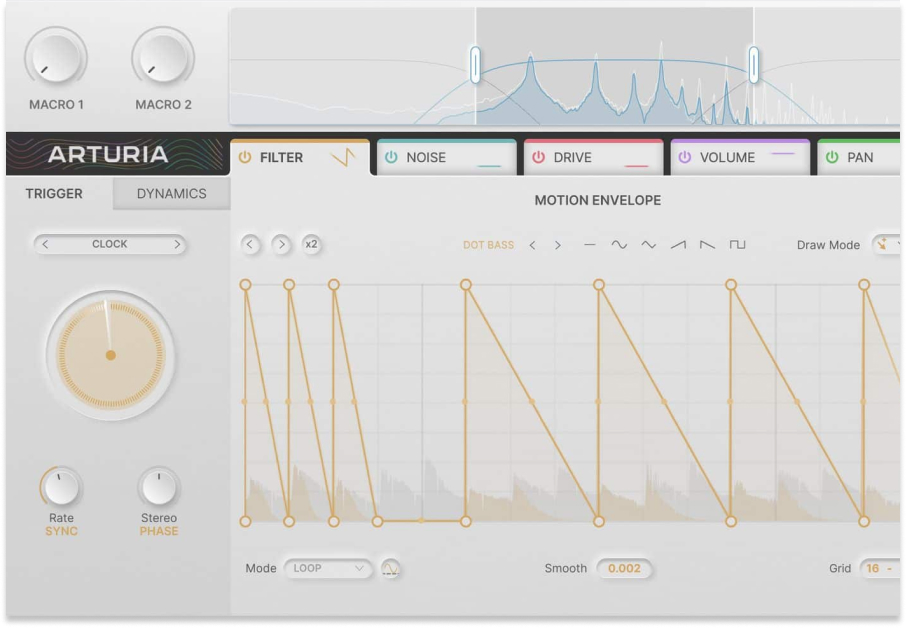This screenshot has width=906, height=628.
Task: Select the square wave shape preset
Action: [738, 245]
